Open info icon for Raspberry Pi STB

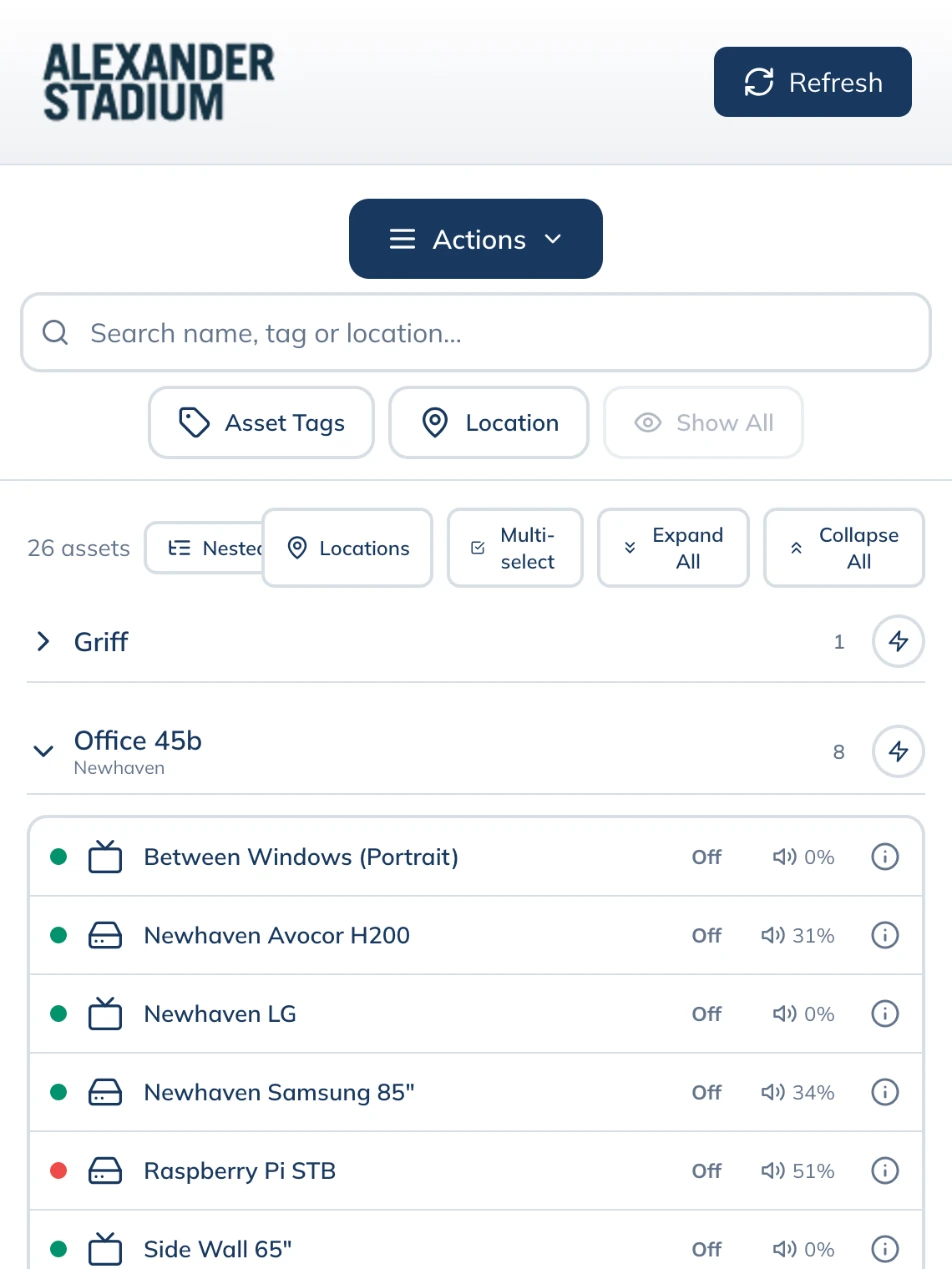pyautogui.click(x=885, y=1170)
